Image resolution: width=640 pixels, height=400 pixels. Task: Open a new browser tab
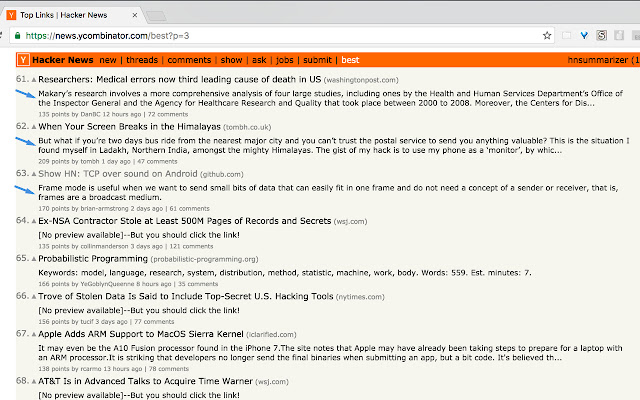coord(156,16)
